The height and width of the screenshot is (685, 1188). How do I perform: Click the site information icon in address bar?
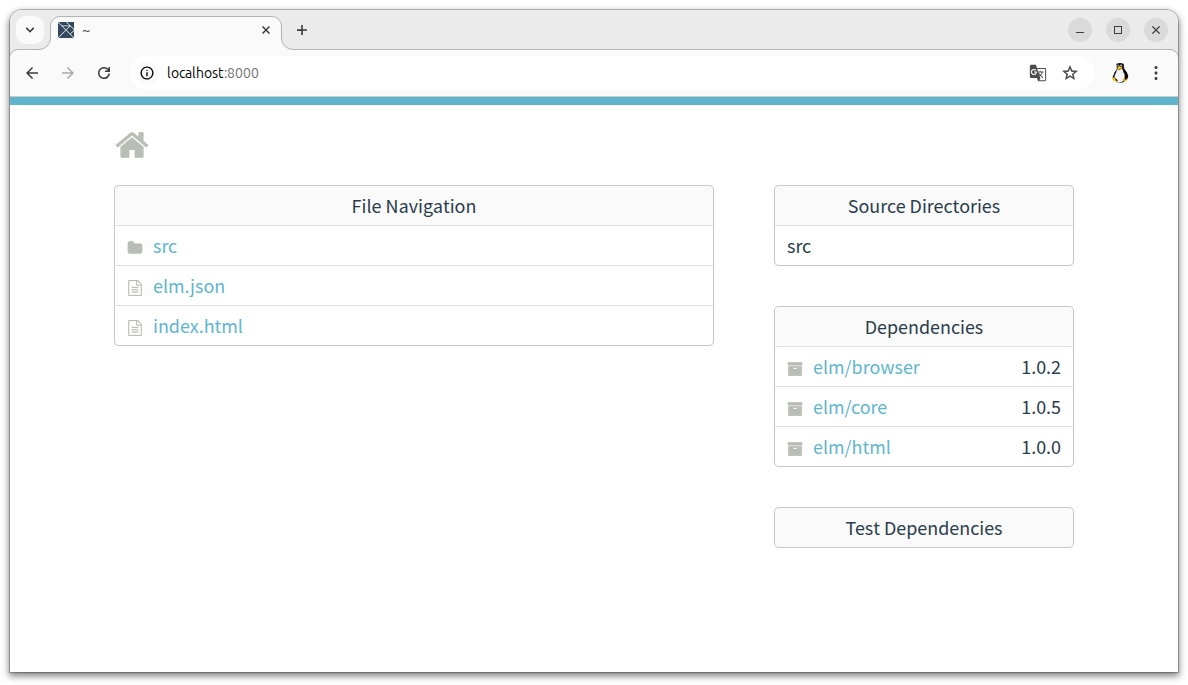(147, 73)
